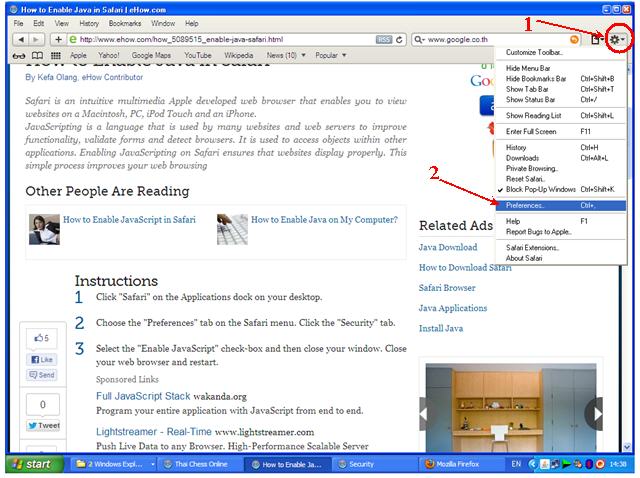This screenshot has width=640, height=478.
Task: Open the Bookmarks menu
Action: pyautogui.click(x=125, y=24)
